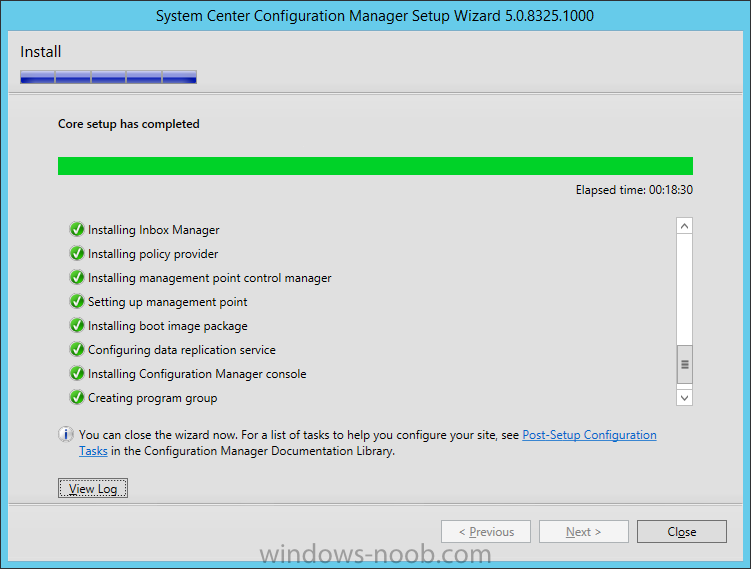Image resolution: width=751 pixels, height=569 pixels.
Task: Select 'Installing management point control manager' text
Action: coord(209,278)
